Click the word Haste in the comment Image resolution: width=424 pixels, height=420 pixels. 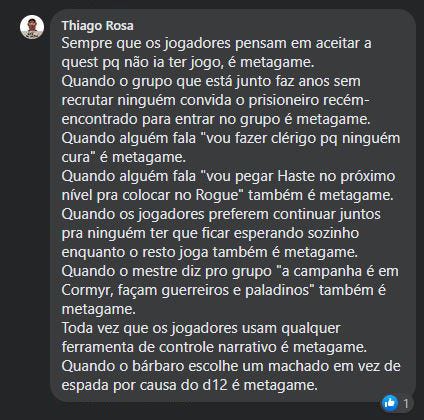coord(296,176)
